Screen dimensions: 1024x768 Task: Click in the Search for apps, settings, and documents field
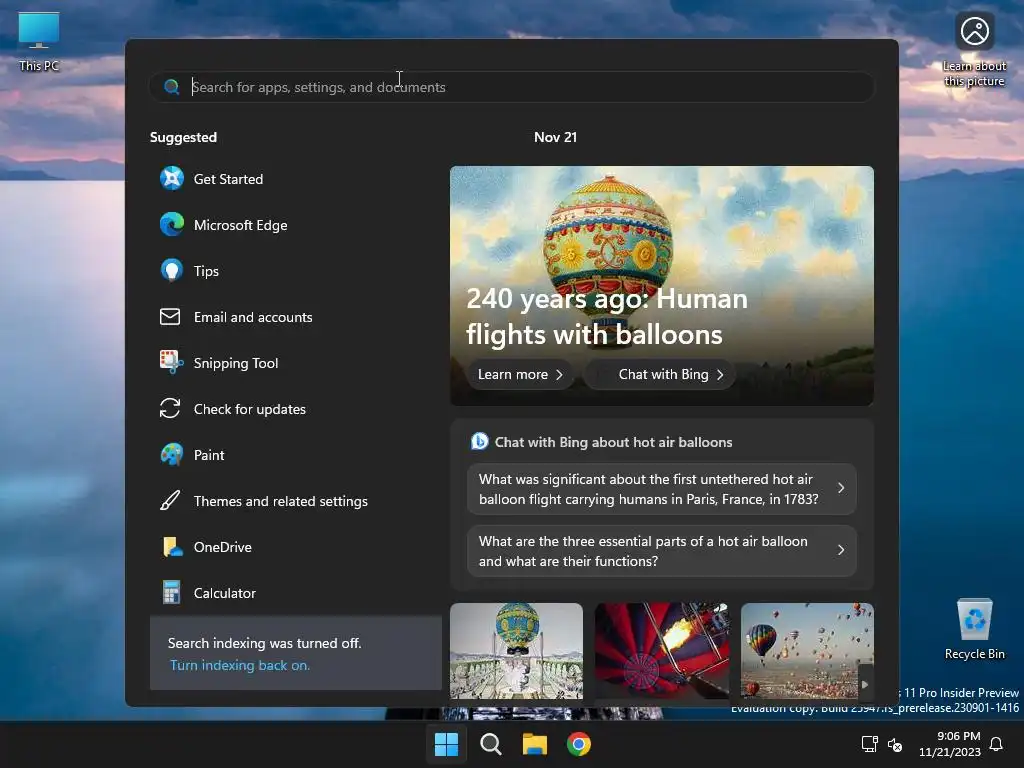click(512, 87)
